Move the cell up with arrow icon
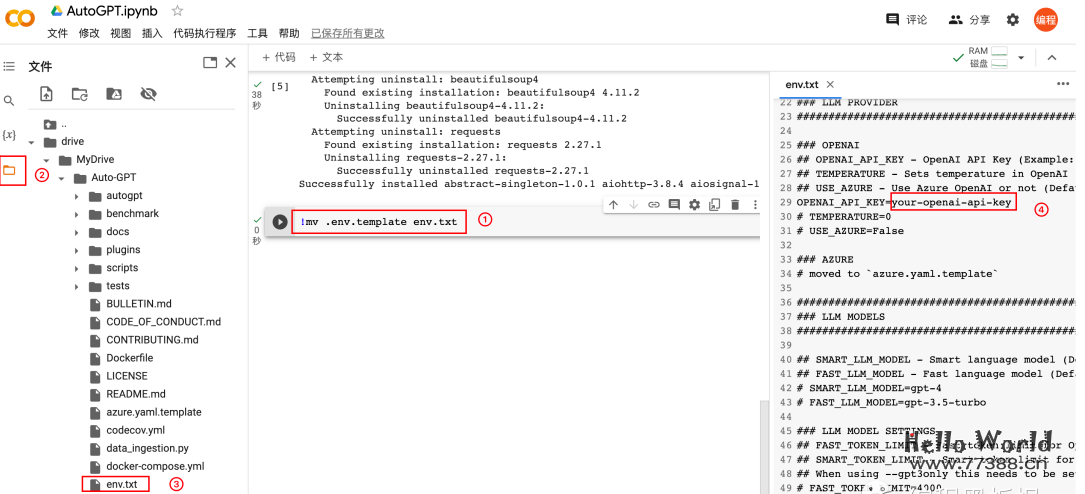Screen dimensions: 1085x494 pos(613,205)
